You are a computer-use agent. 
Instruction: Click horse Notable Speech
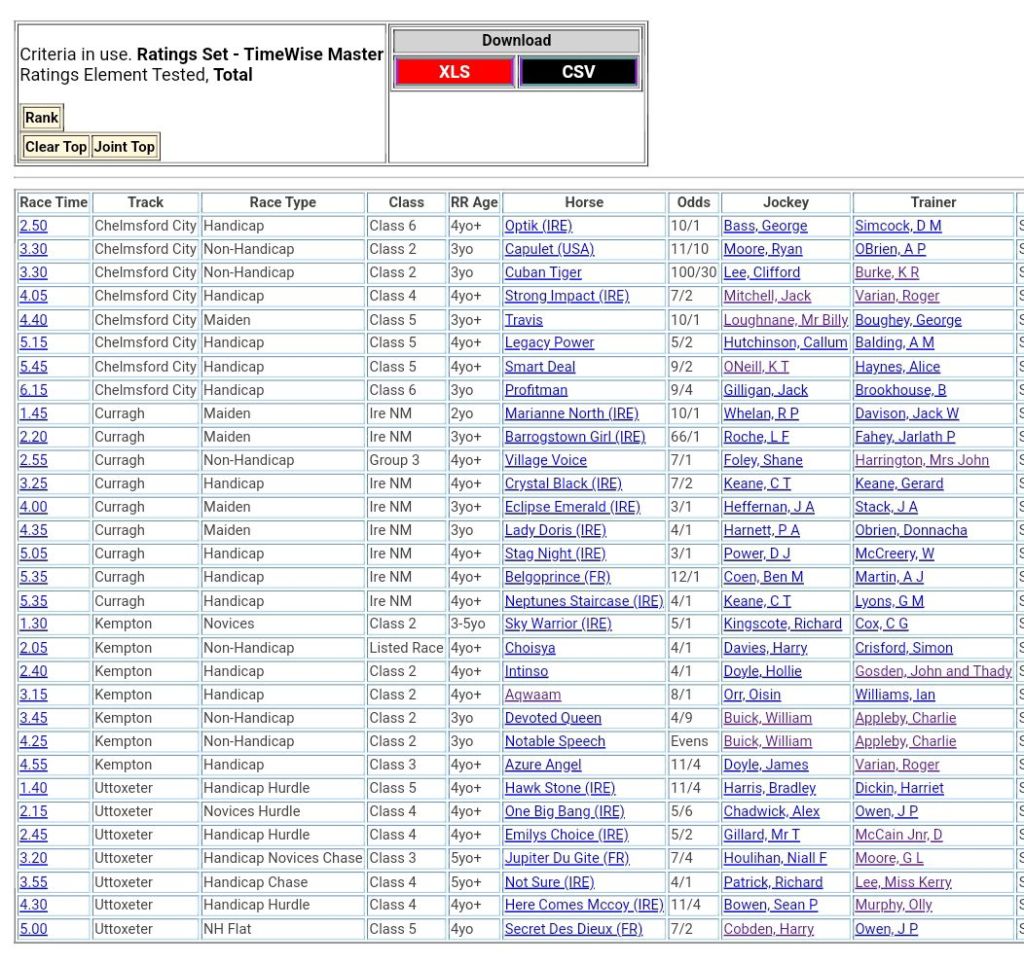(554, 741)
